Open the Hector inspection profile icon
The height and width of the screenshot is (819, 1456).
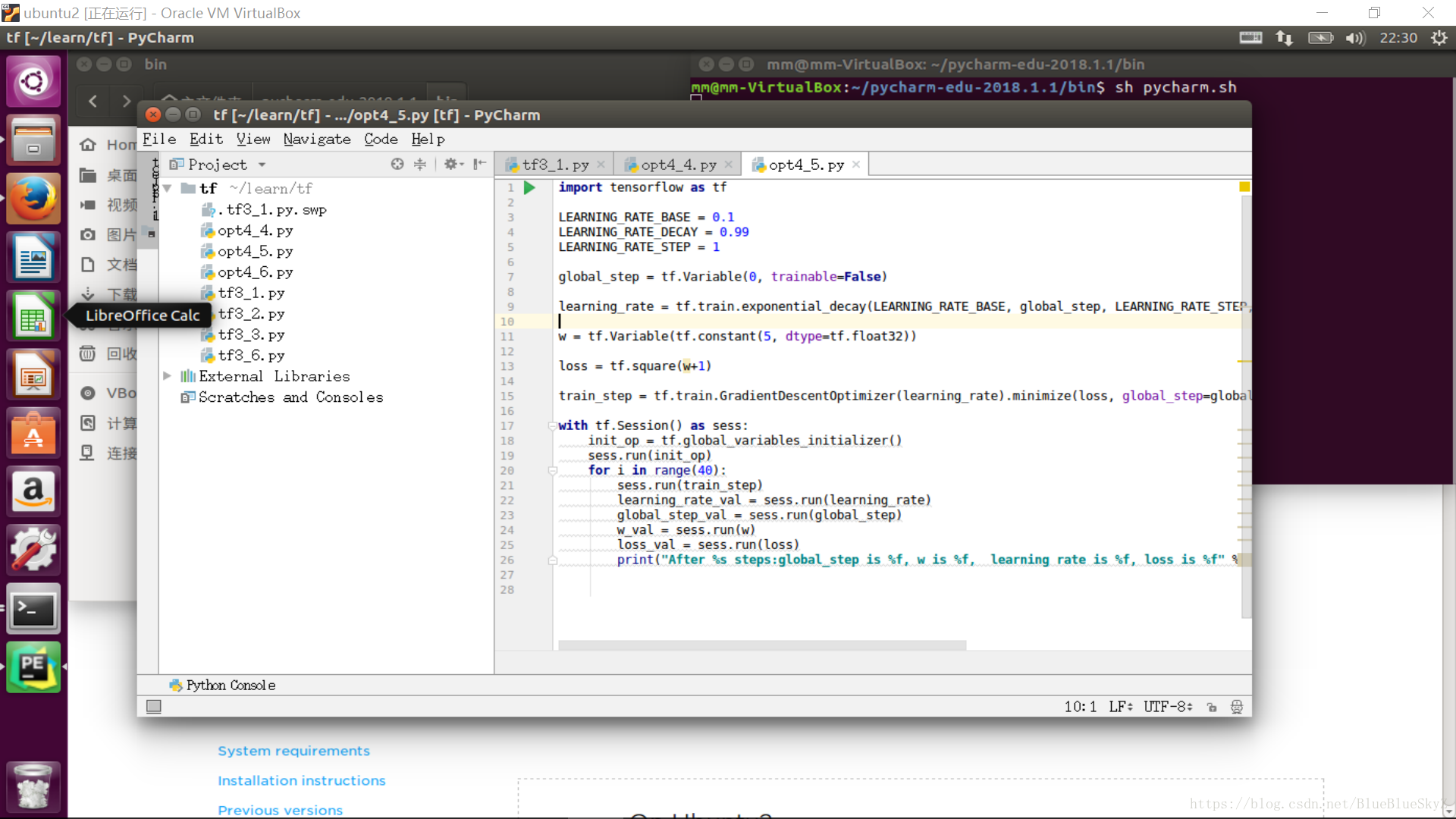click(x=1237, y=707)
